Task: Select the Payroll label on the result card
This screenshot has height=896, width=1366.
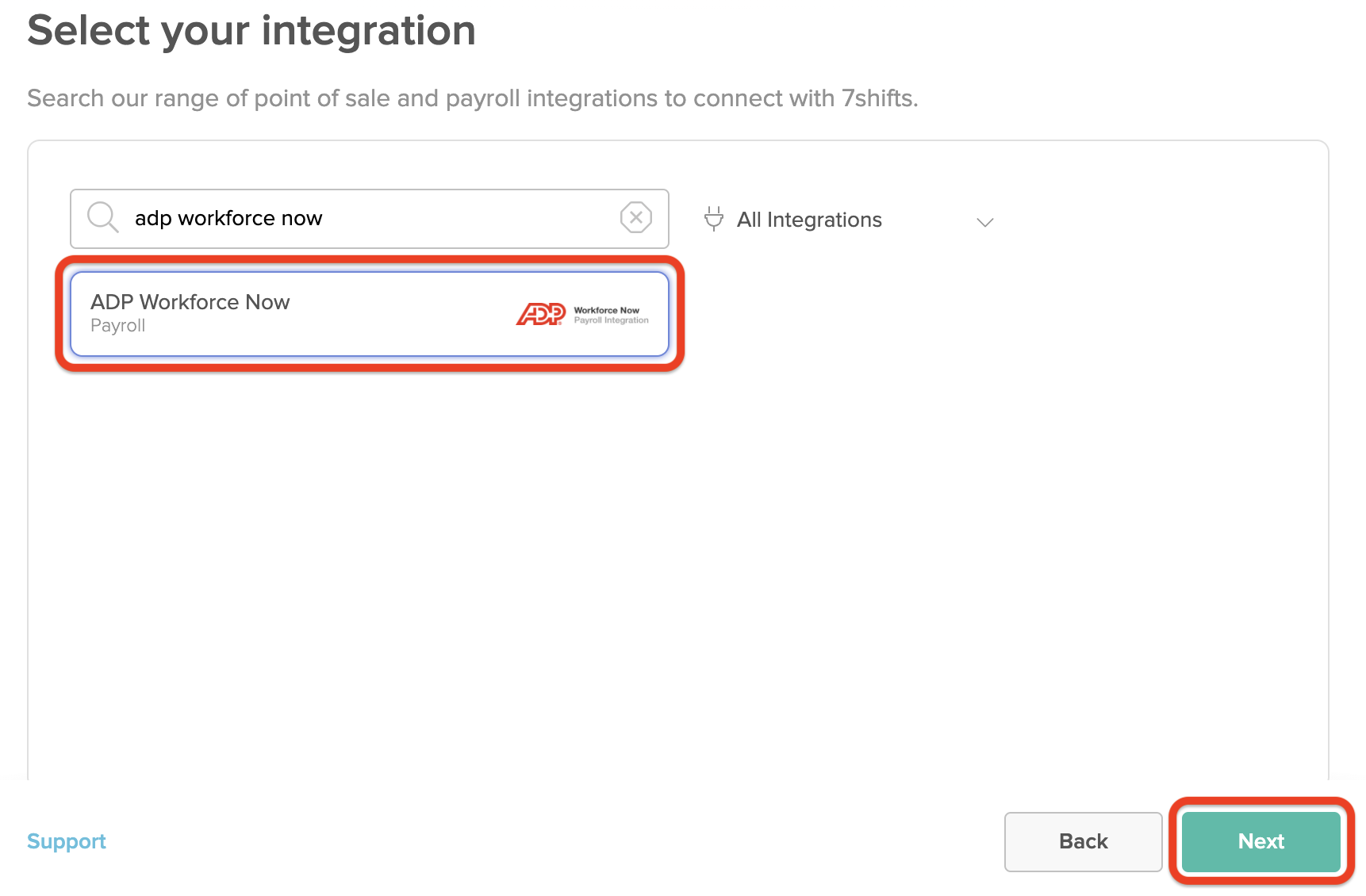Action: [117, 325]
